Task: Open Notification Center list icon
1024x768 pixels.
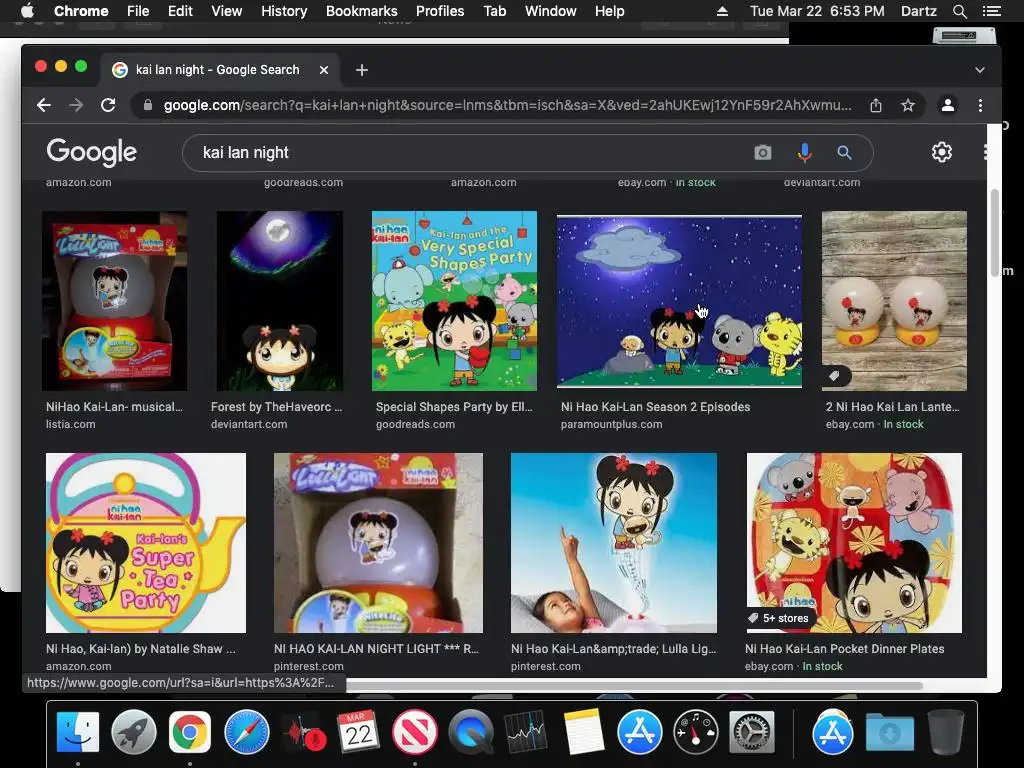Action: (x=991, y=11)
